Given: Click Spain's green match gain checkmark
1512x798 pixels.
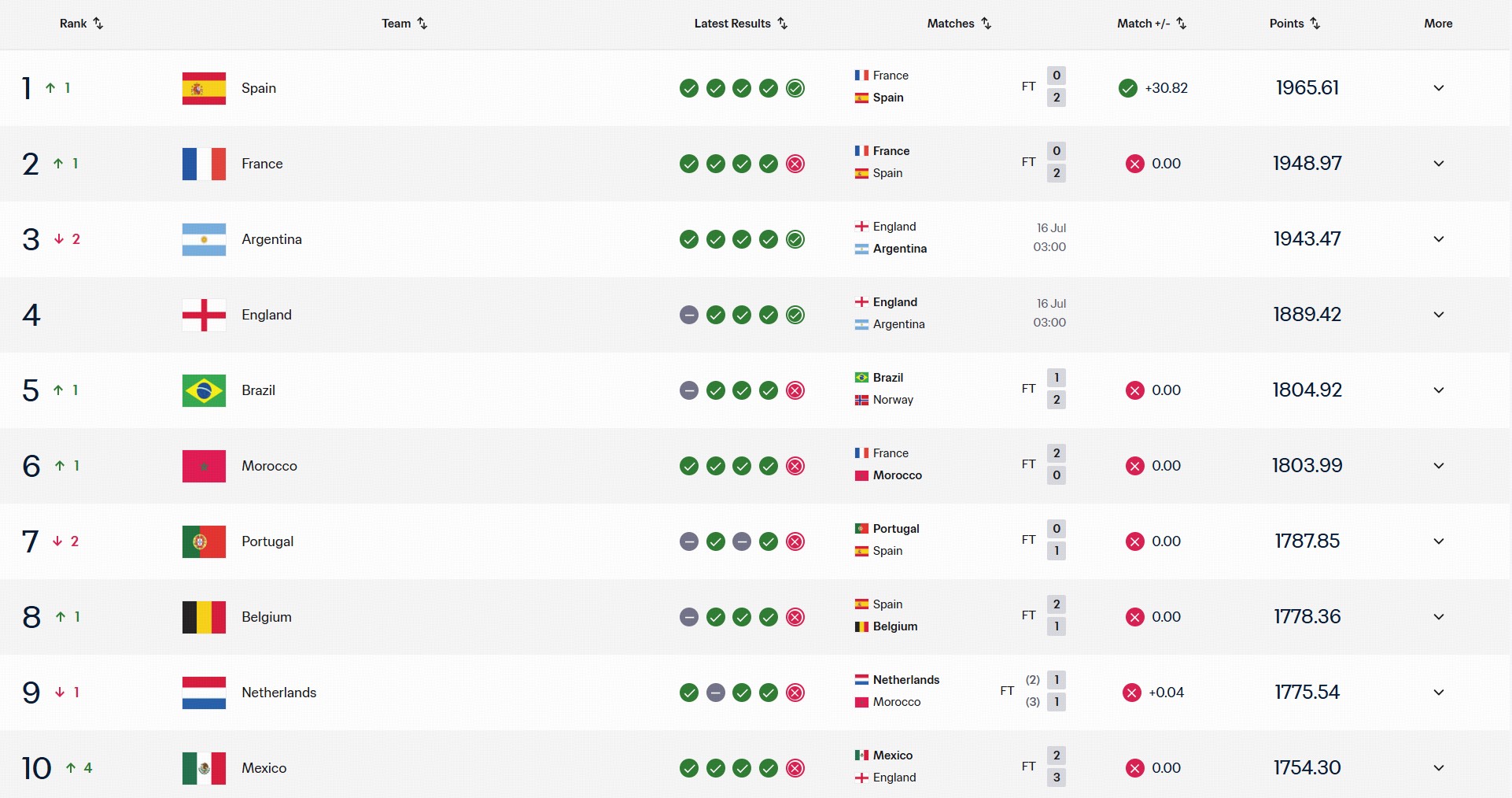Looking at the screenshot, I should 1127,88.
